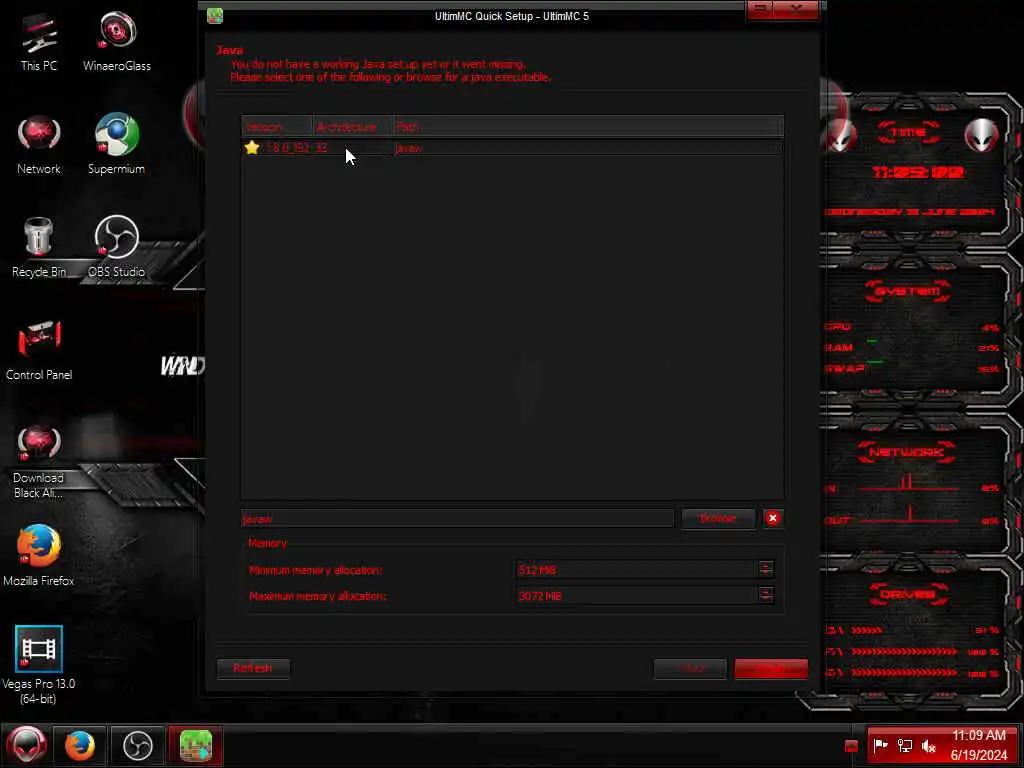The height and width of the screenshot is (768, 1024).
Task: Launch OBS Studio from desktop
Action: [x=116, y=247]
